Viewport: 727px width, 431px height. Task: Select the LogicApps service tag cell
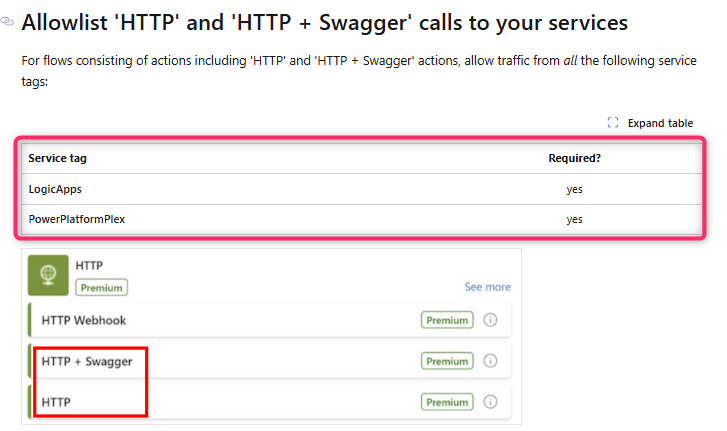pyautogui.click(x=55, y=189)
